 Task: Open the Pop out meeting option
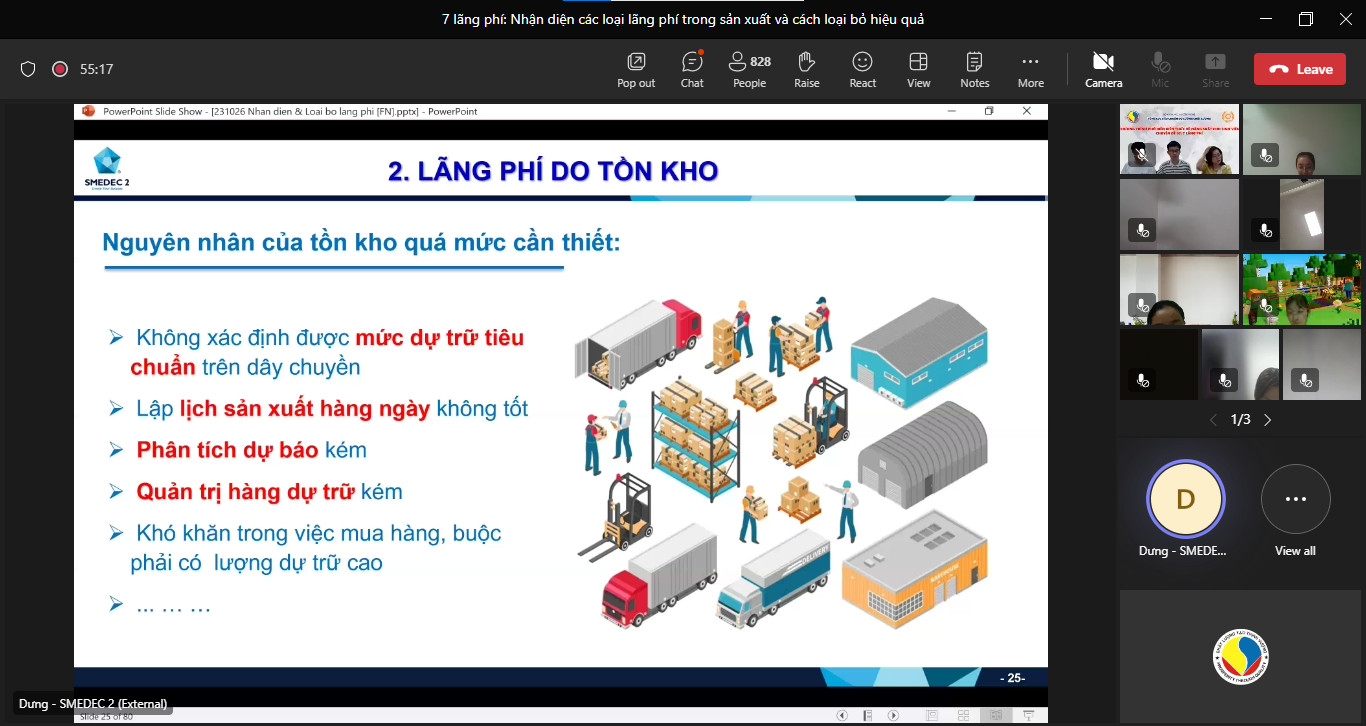636,69
